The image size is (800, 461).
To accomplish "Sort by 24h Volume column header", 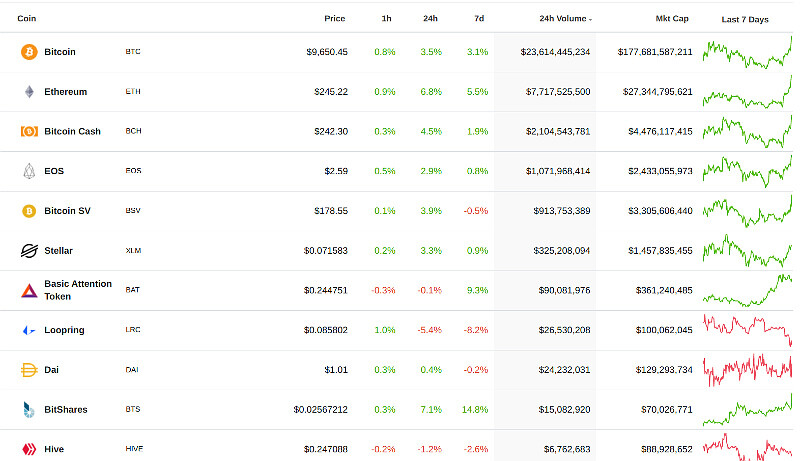I will click(565, 18).
